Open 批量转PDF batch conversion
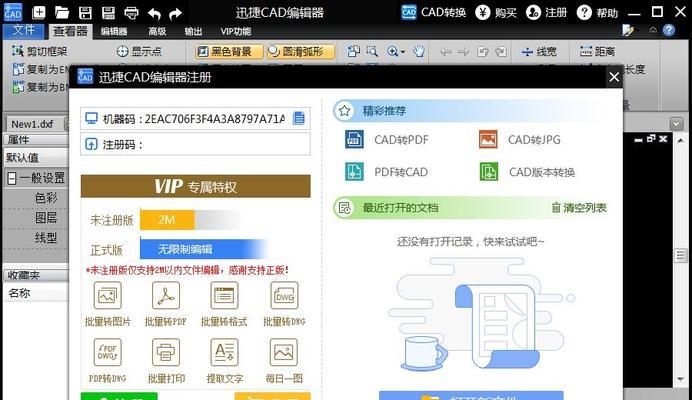The image size is (692, 400). [x=165, y=304]
